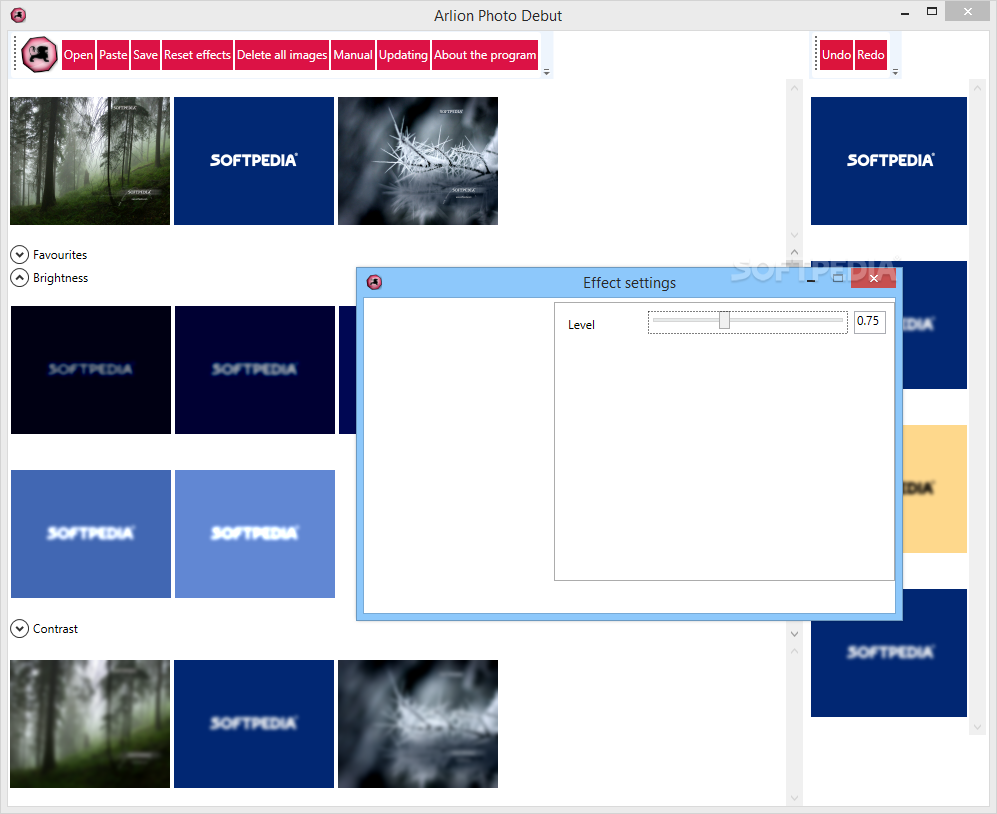Open Undo/Redo toolbar overflow arrow
The image size is (997, 814).
[895, 72]
